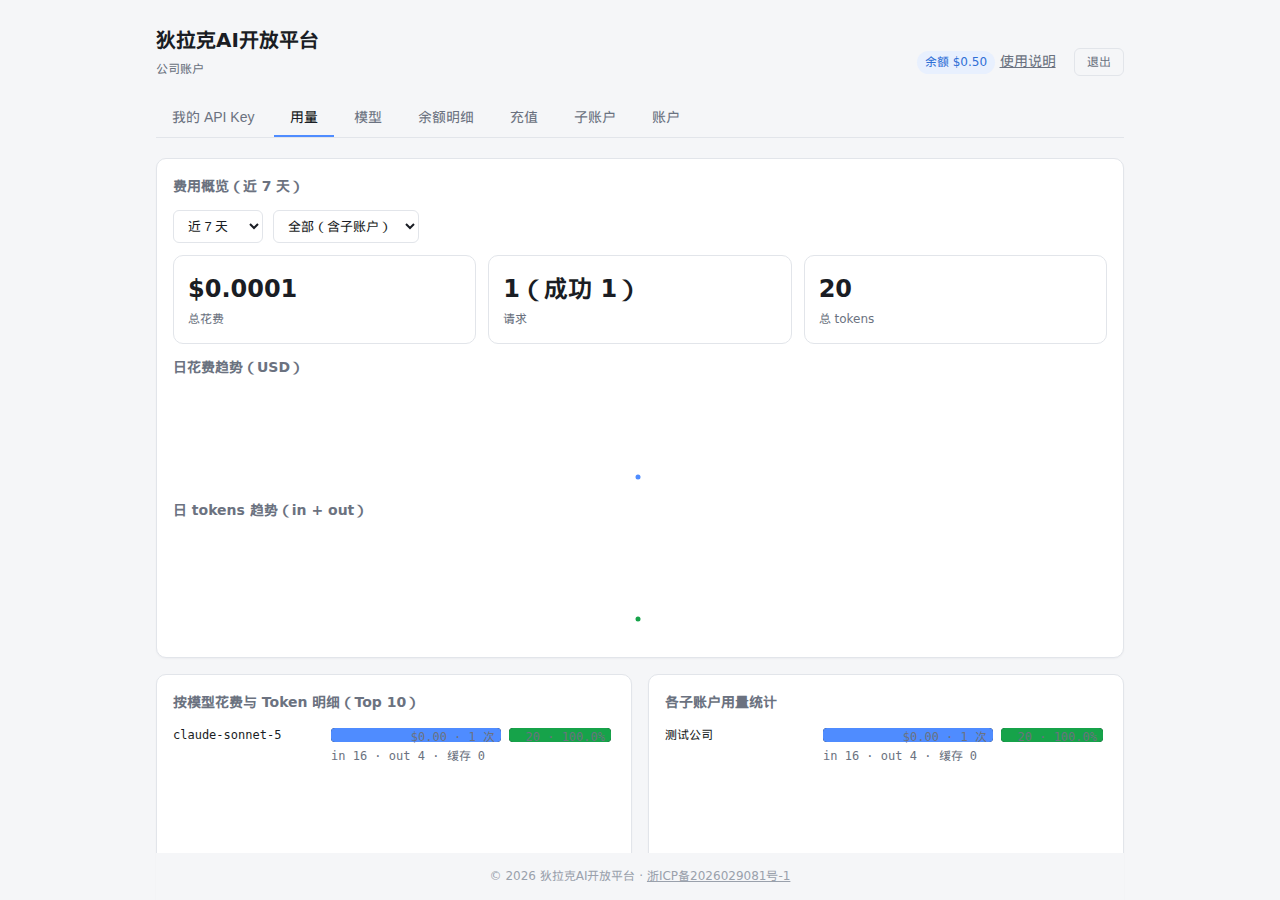
Task: Open the 浙ICP备2026029081号-1 footer link
Action: 718,876
